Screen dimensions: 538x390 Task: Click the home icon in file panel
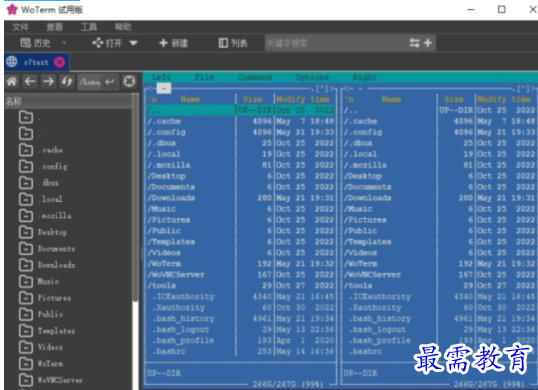pos(12,82)
